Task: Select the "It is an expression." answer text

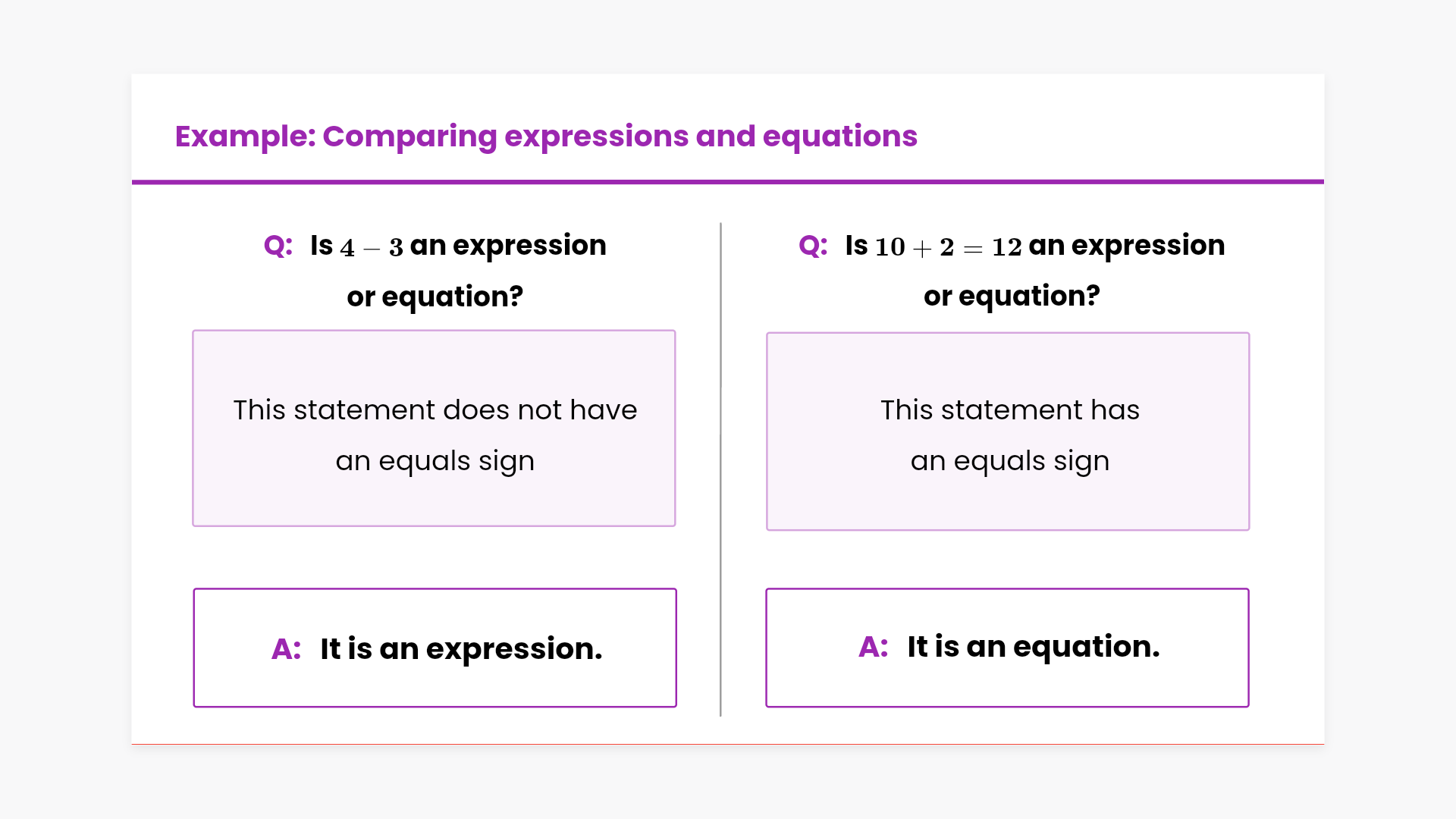Action: [461, 649]
